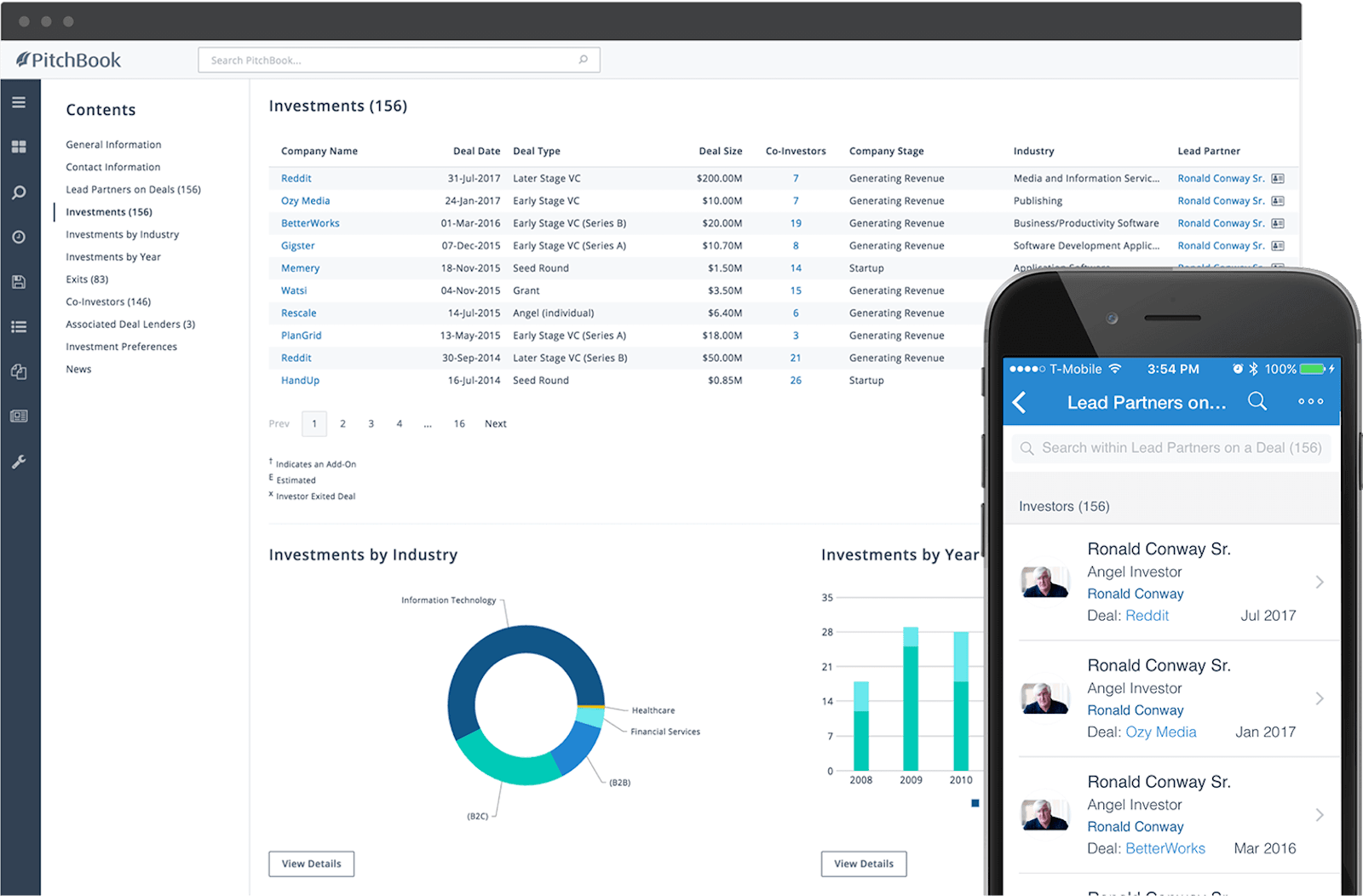
Task: Open the Ozy Media company link
Action: pos(306,201)
